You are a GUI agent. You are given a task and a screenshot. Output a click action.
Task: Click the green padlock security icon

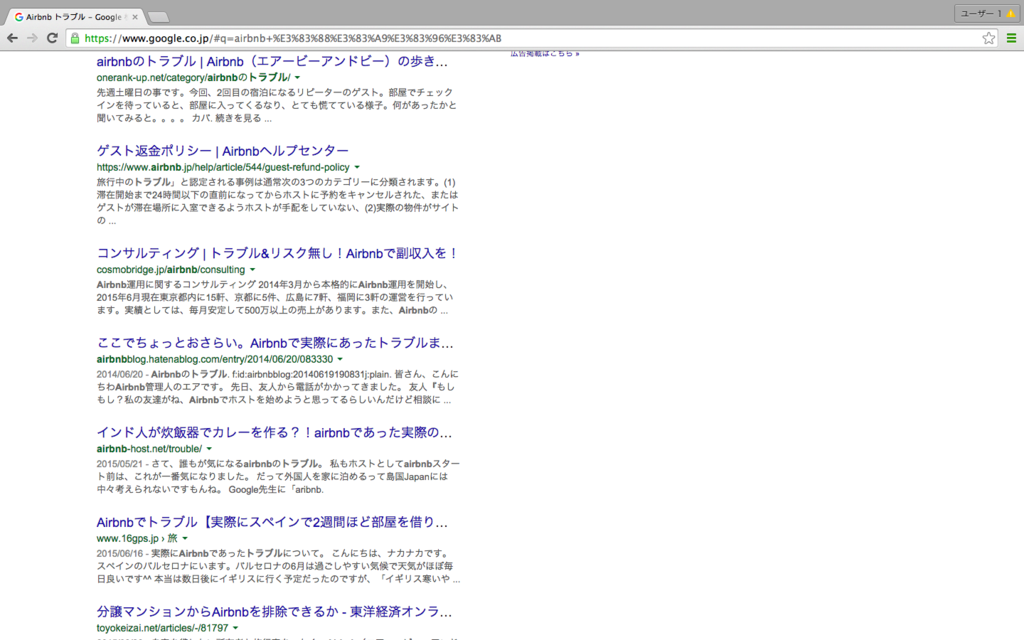[x=75, y=39]
